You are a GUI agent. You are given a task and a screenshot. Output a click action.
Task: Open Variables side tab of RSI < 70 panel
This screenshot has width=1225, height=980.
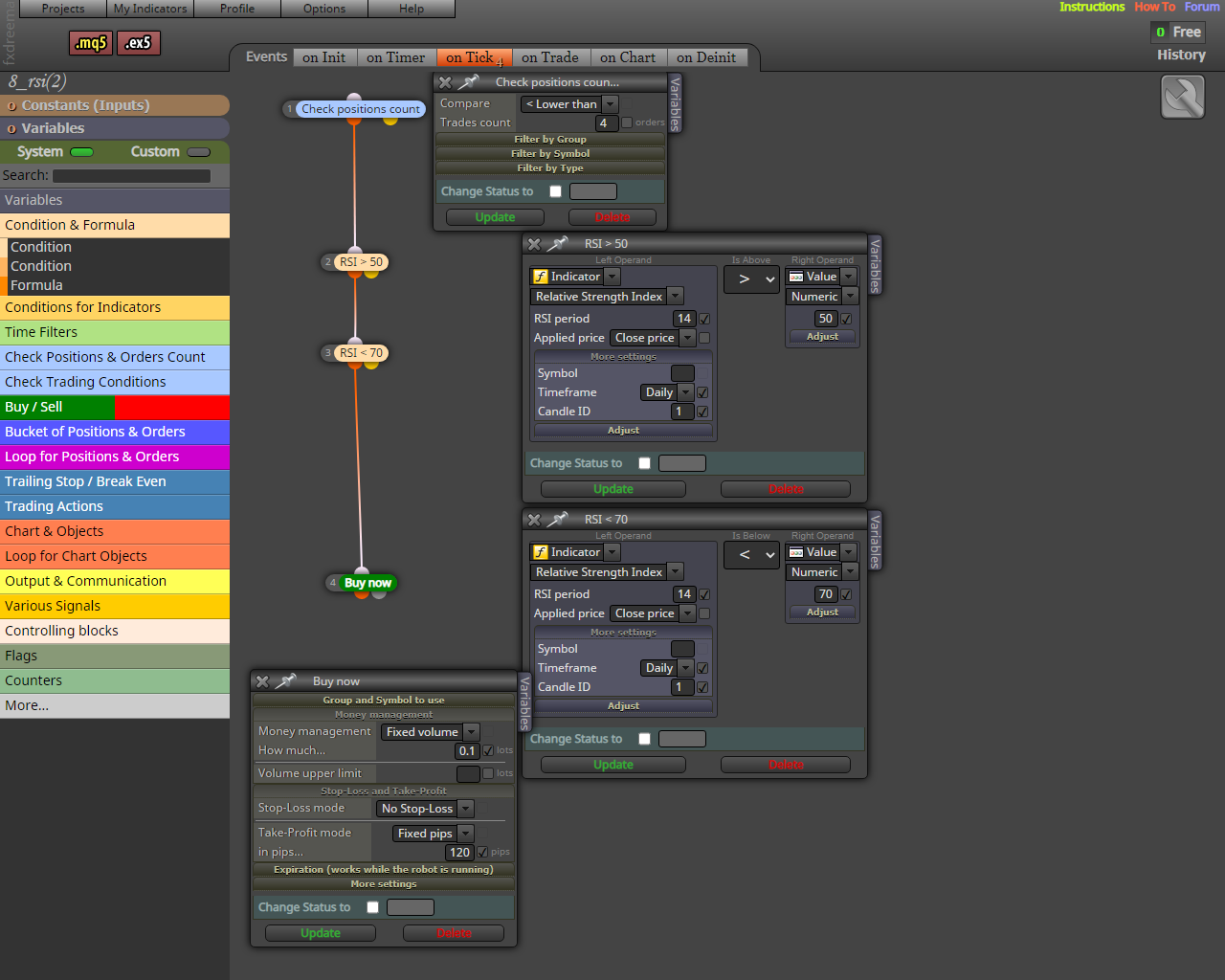click(x=875, y=541)
